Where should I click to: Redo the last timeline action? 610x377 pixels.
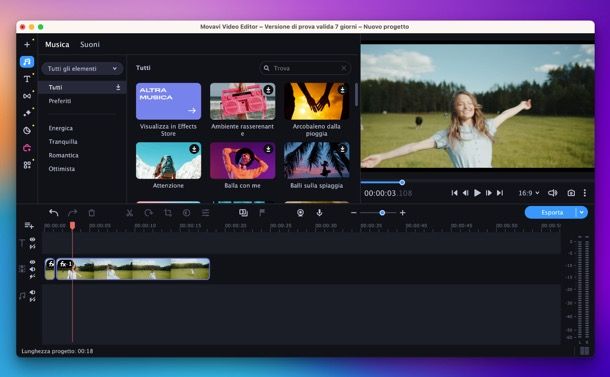(72, 213)
